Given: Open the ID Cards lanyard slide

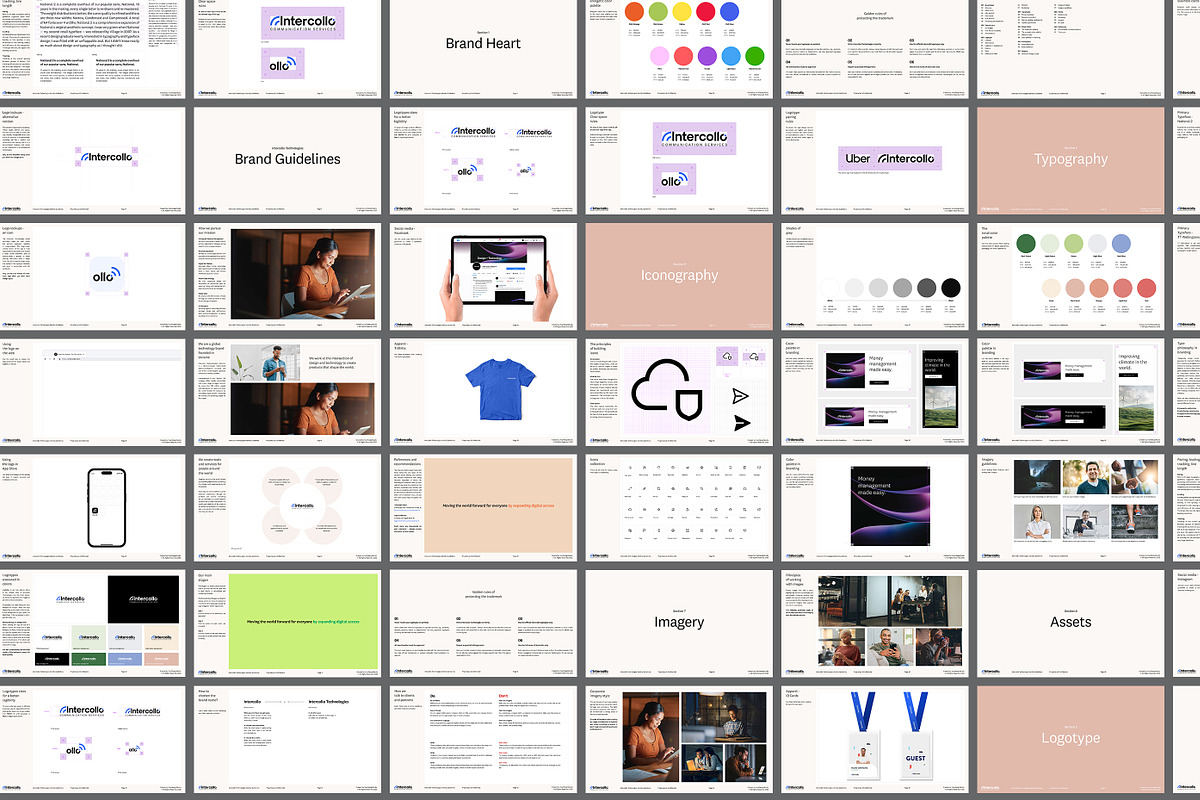Looking at the screenshot, I should 875,738.
